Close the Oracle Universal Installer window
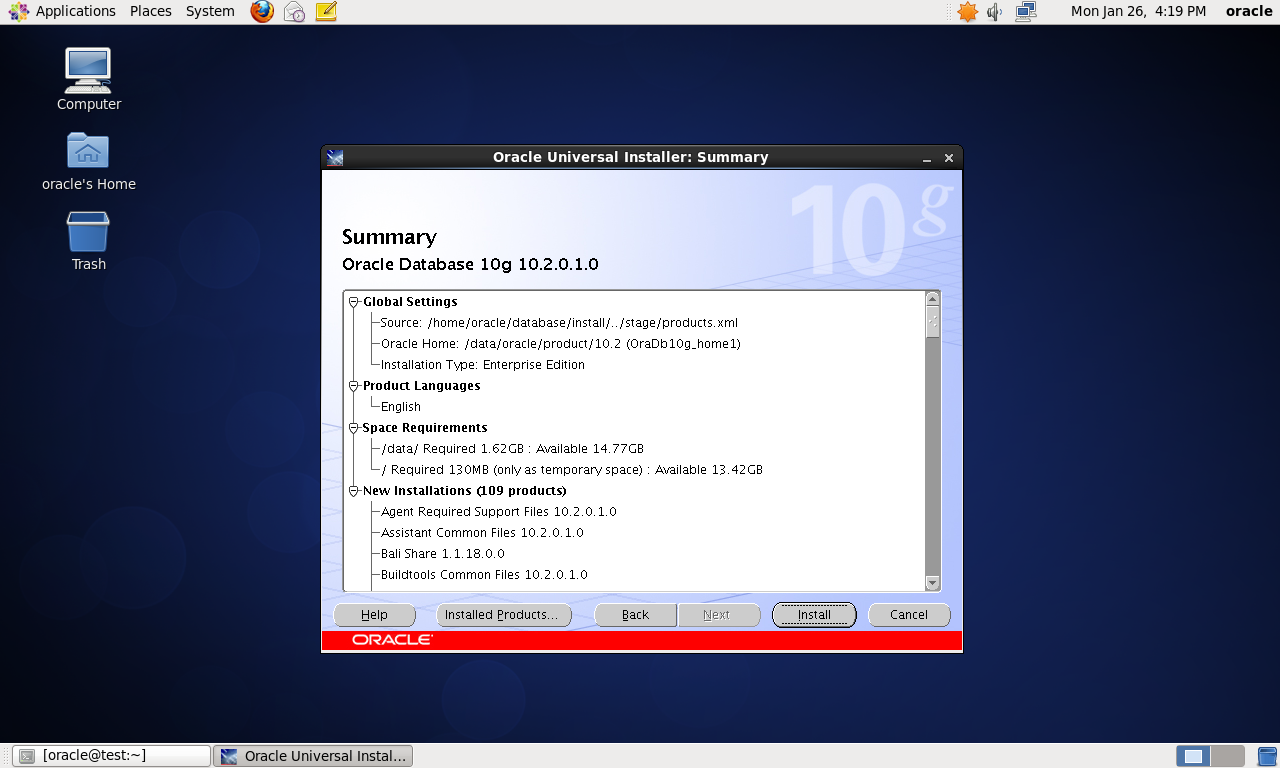 (x=949, y=158)
